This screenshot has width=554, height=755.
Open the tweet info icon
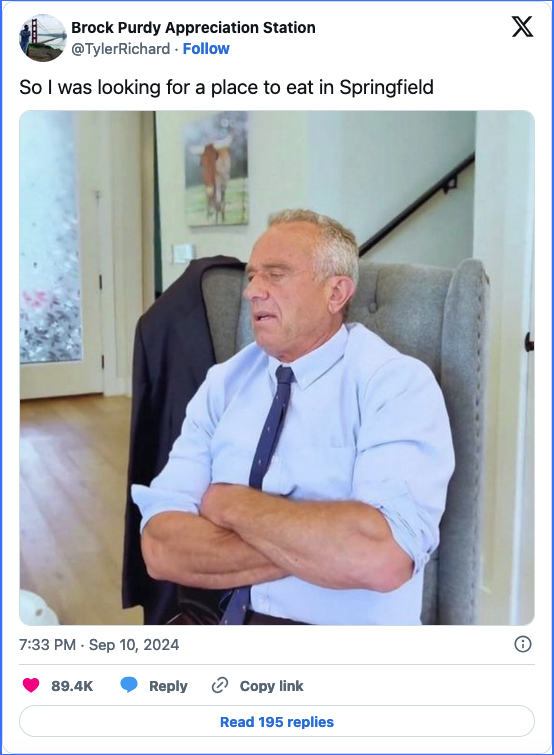[x=523, y=644]
